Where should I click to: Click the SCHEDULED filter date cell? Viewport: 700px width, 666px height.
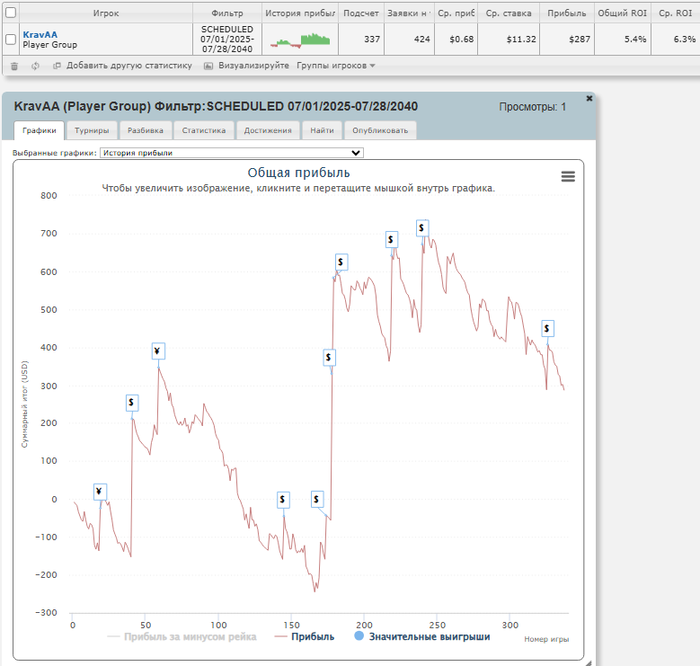(227, 39)
